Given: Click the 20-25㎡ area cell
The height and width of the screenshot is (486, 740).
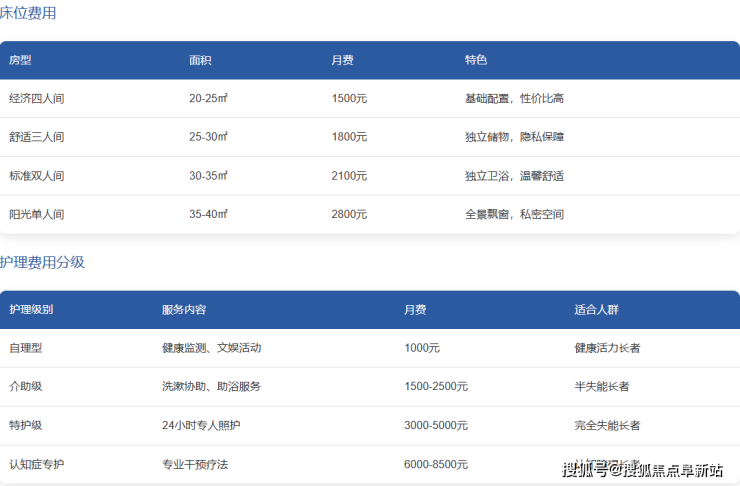Looking at the screenshot, I should click(x=208, y=98).
